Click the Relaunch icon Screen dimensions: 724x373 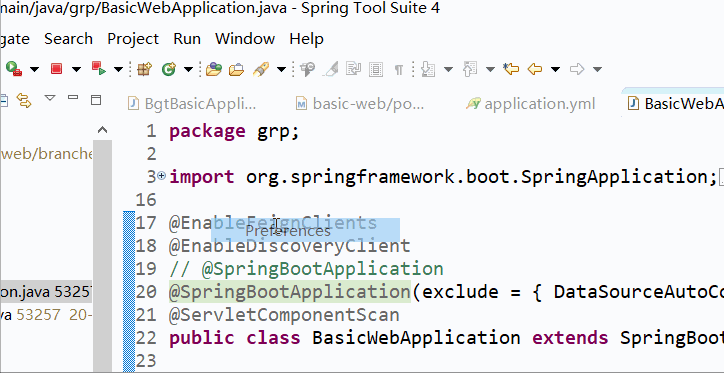99,69
